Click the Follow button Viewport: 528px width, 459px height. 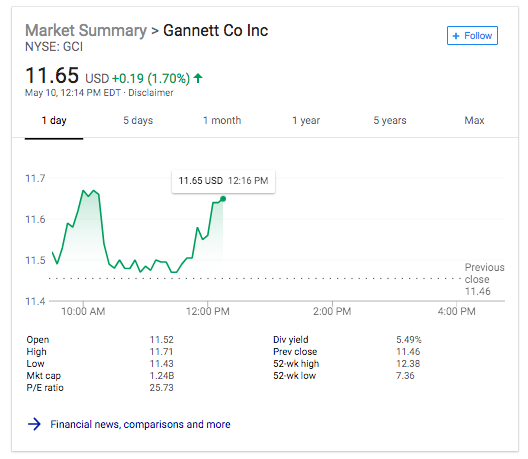[x=472, y=35]
